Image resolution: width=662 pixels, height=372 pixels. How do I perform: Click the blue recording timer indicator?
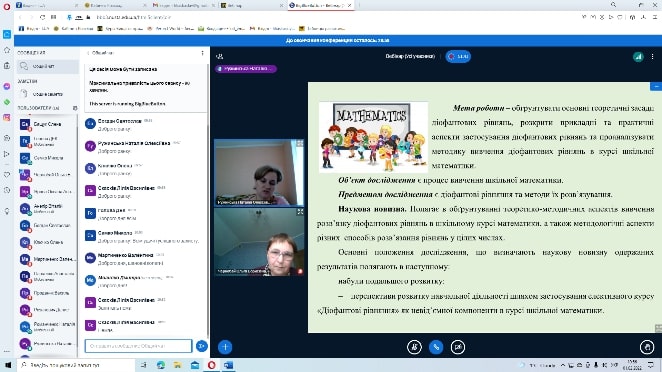click(458, 56)
